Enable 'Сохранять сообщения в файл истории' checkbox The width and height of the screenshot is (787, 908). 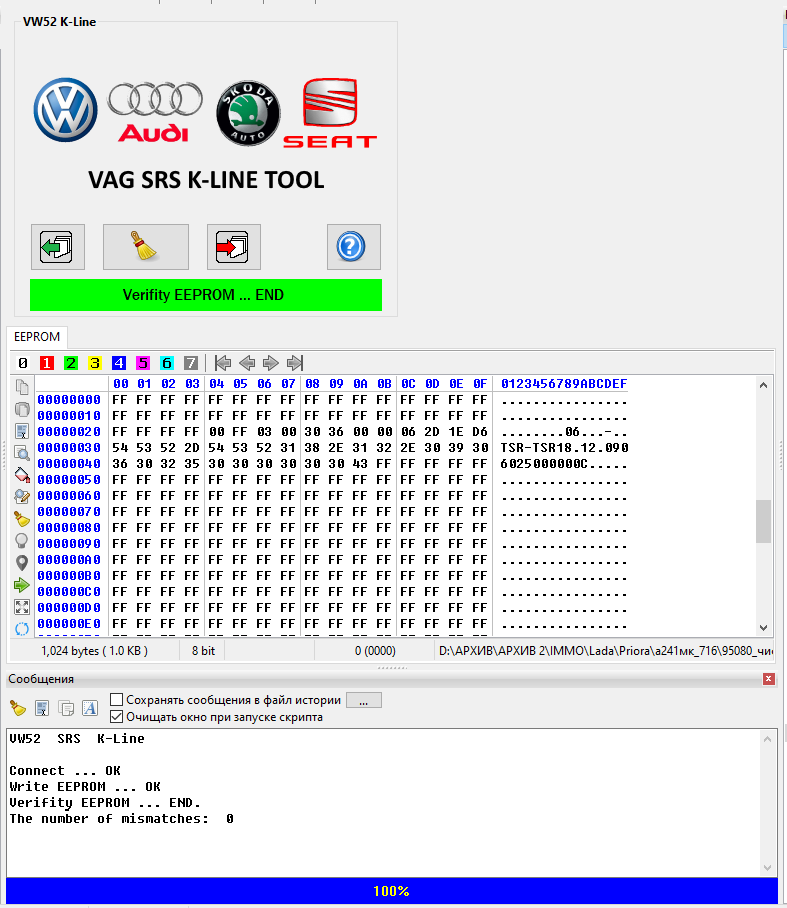click(116, 700)
